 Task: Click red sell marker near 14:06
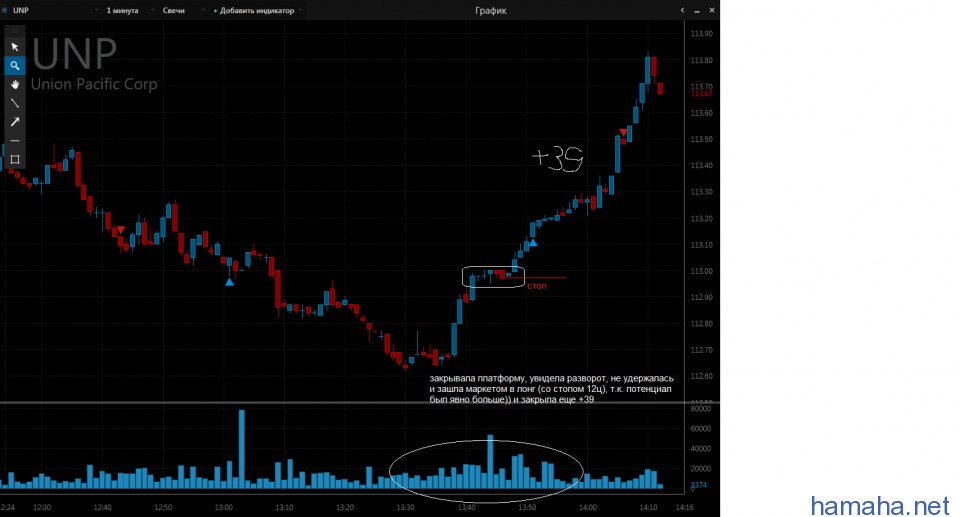point(623,132)
